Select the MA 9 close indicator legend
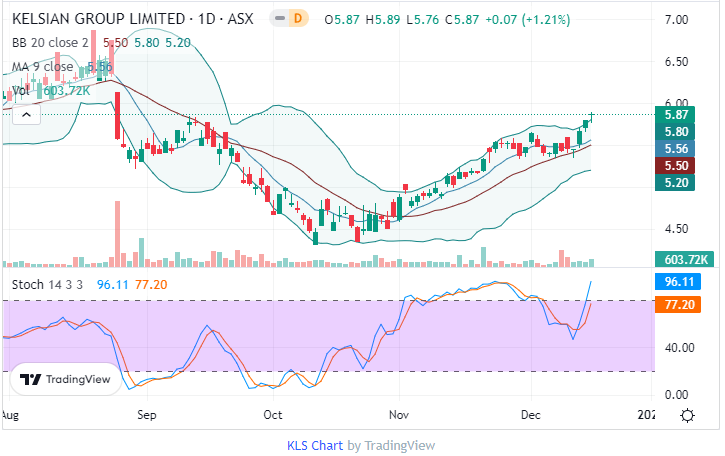Image resolution: width=725 pixels, height=456 pixels. pos(42,67)
